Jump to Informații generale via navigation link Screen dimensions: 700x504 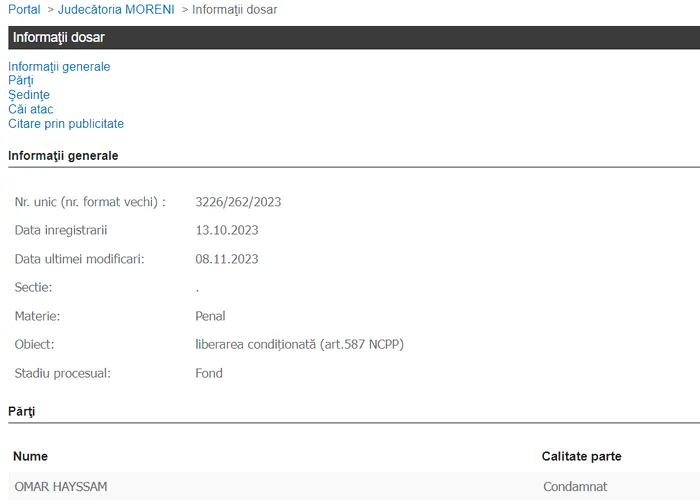[x=59, y=67]
